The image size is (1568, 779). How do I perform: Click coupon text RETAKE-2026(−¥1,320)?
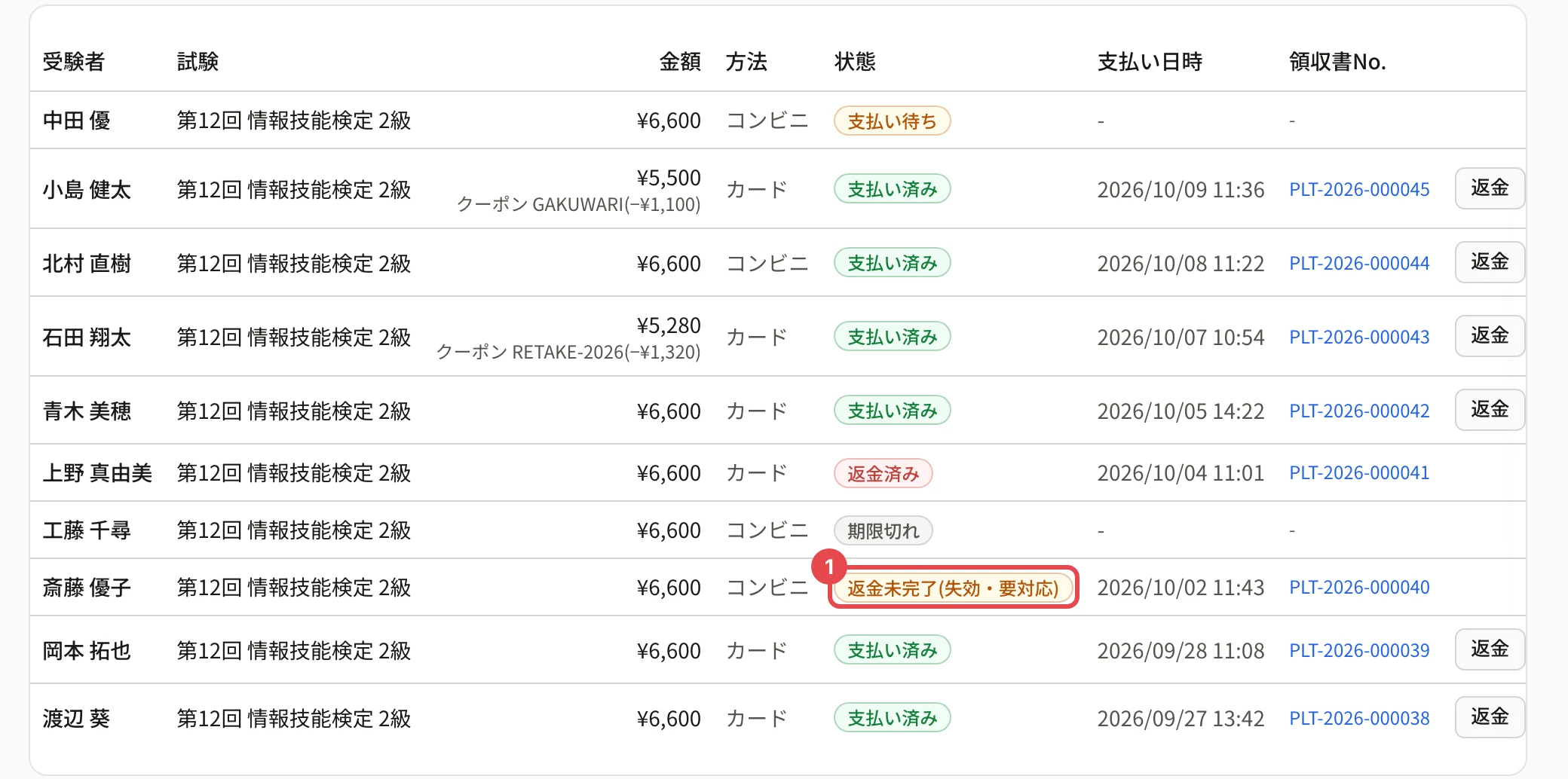pos(606,352)
